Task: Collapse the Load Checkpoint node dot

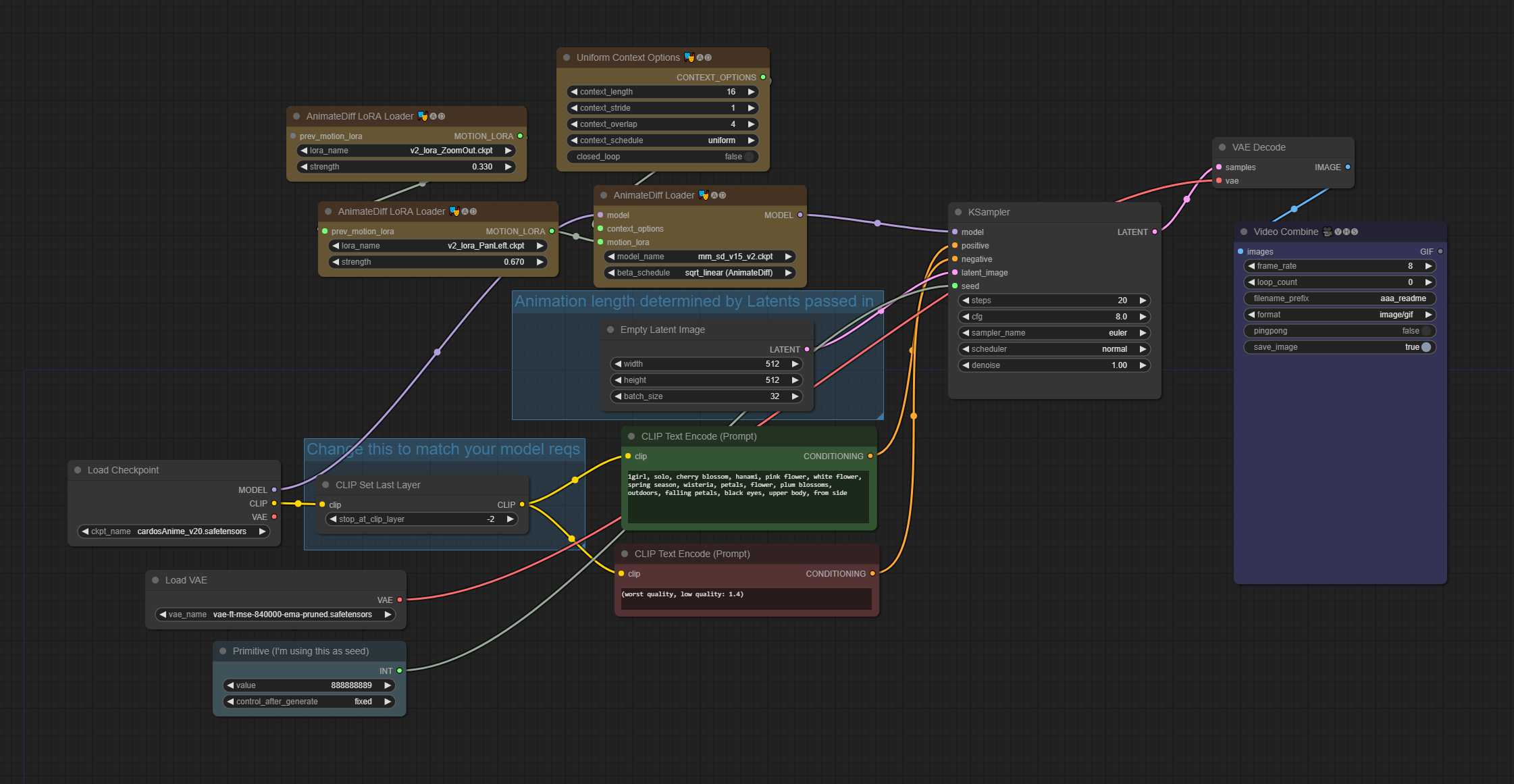Action: [x=78, y=470]
